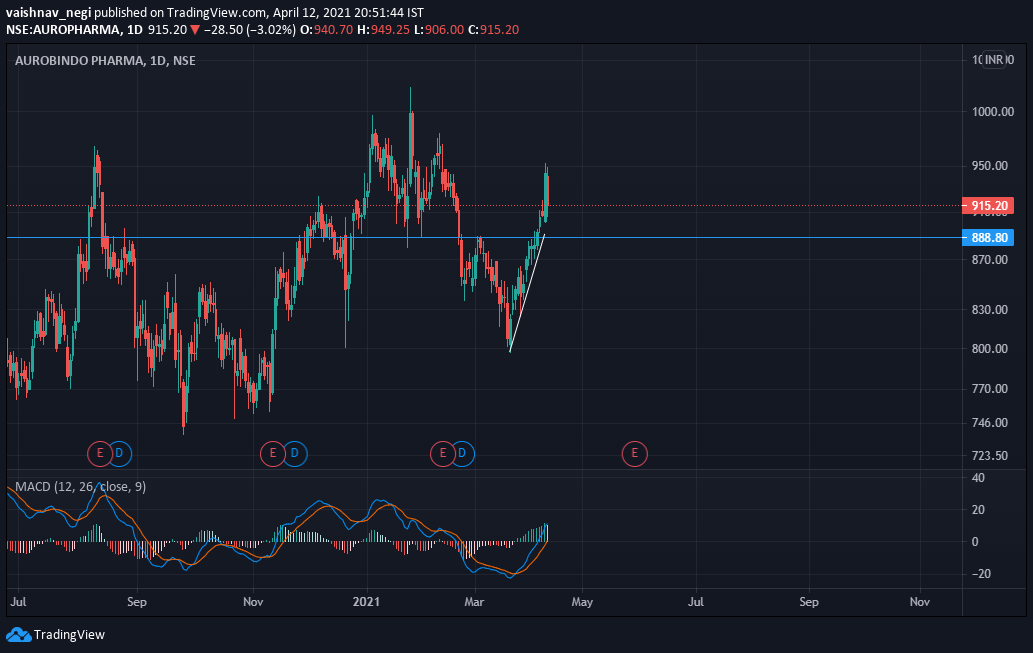
Task: Click the 870.00 price axis label
Action: 990,260
